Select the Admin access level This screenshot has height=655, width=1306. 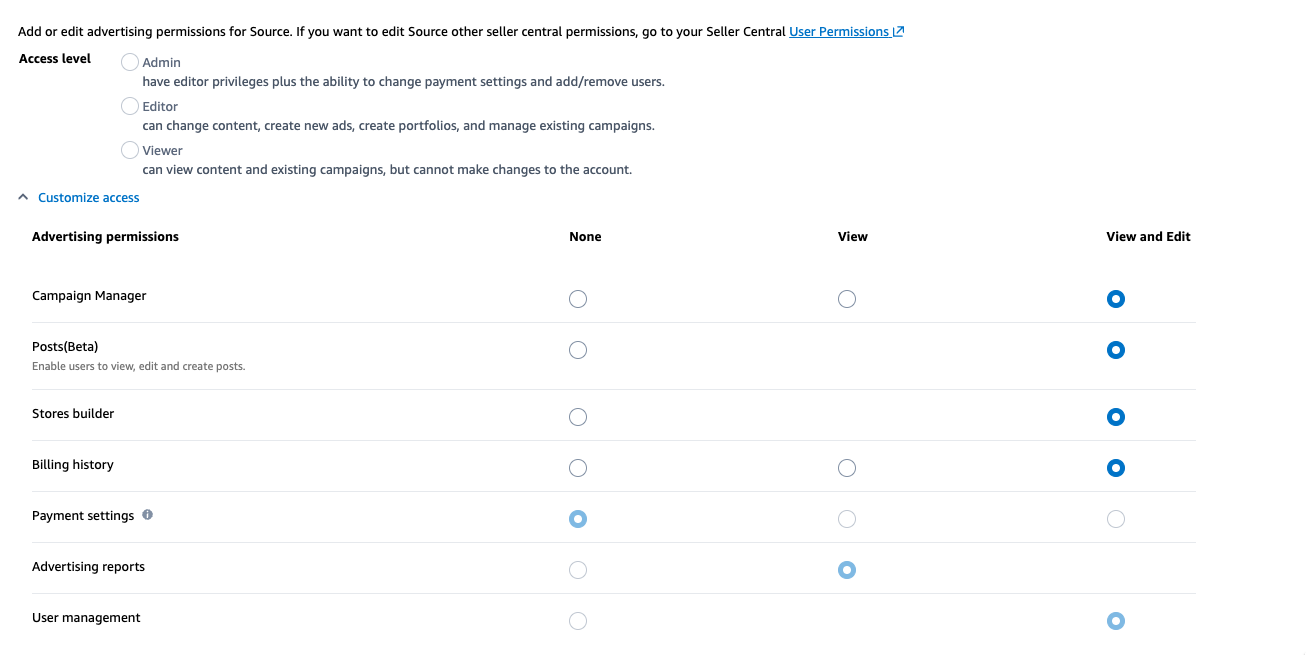click(130, 62)
